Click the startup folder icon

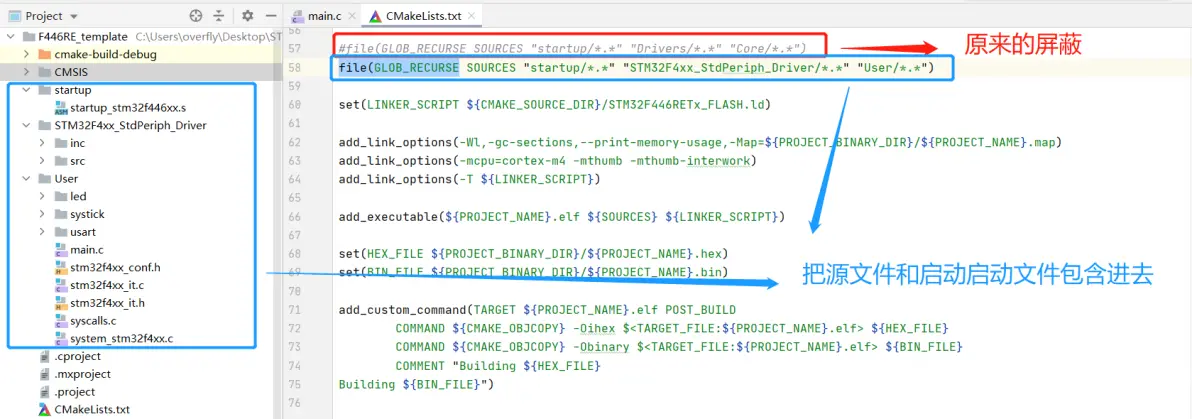point(43,90)
